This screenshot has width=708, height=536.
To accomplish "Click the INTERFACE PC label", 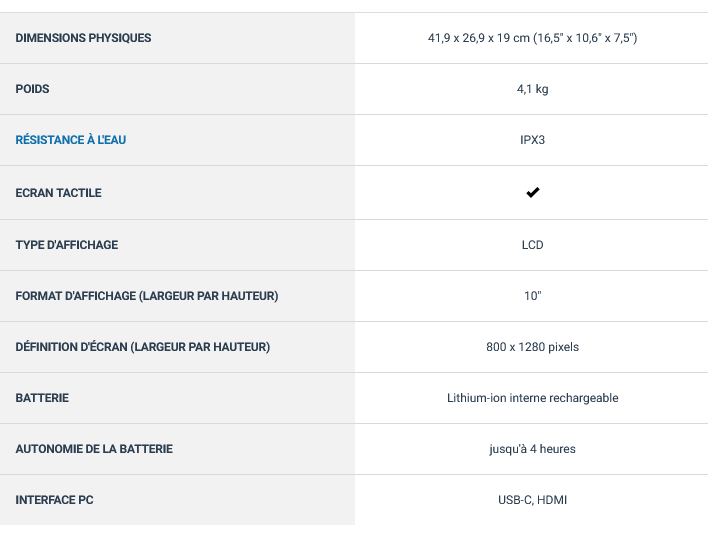I will [x=54, y=500].
